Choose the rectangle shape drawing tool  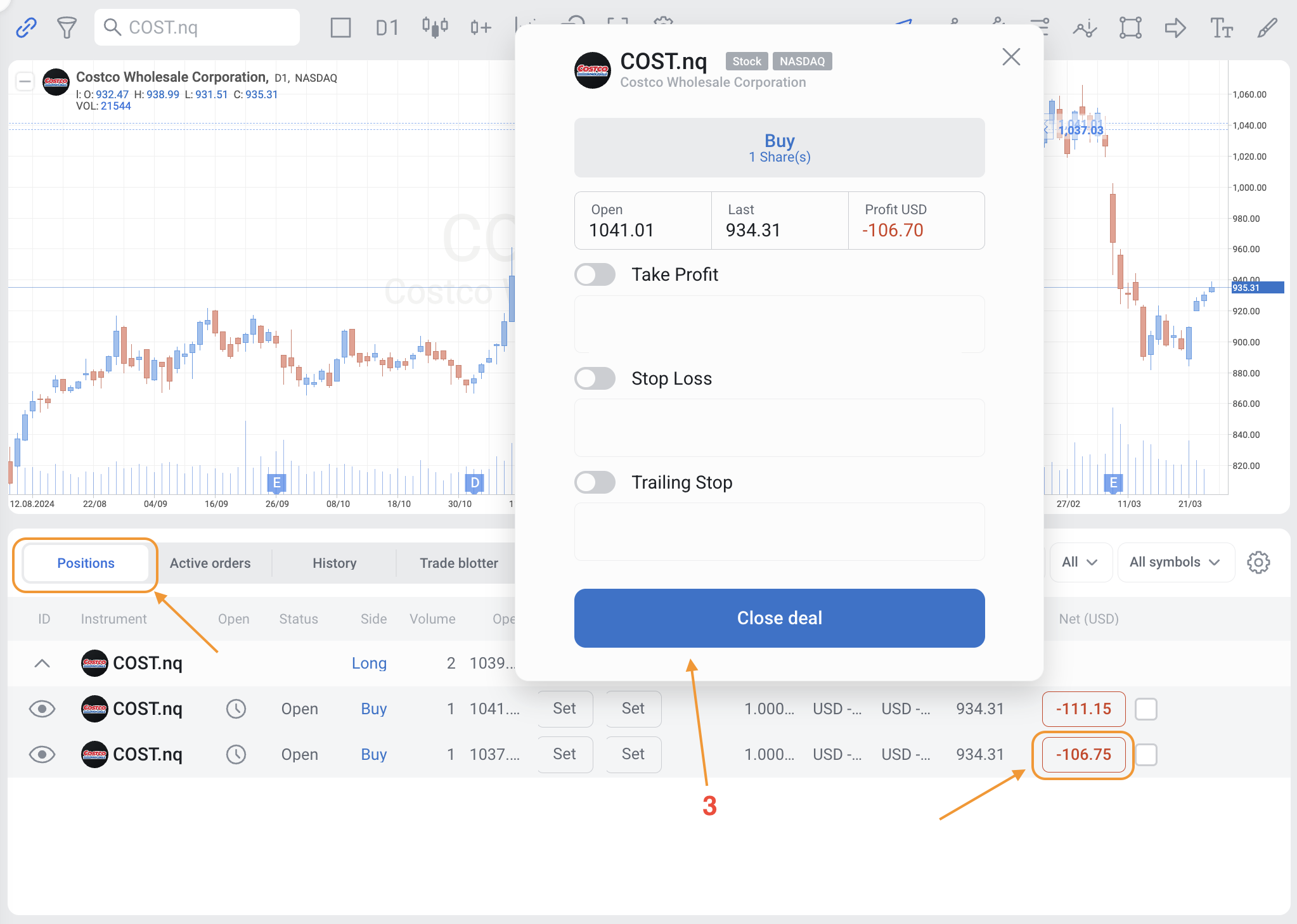coord(1130,28)
